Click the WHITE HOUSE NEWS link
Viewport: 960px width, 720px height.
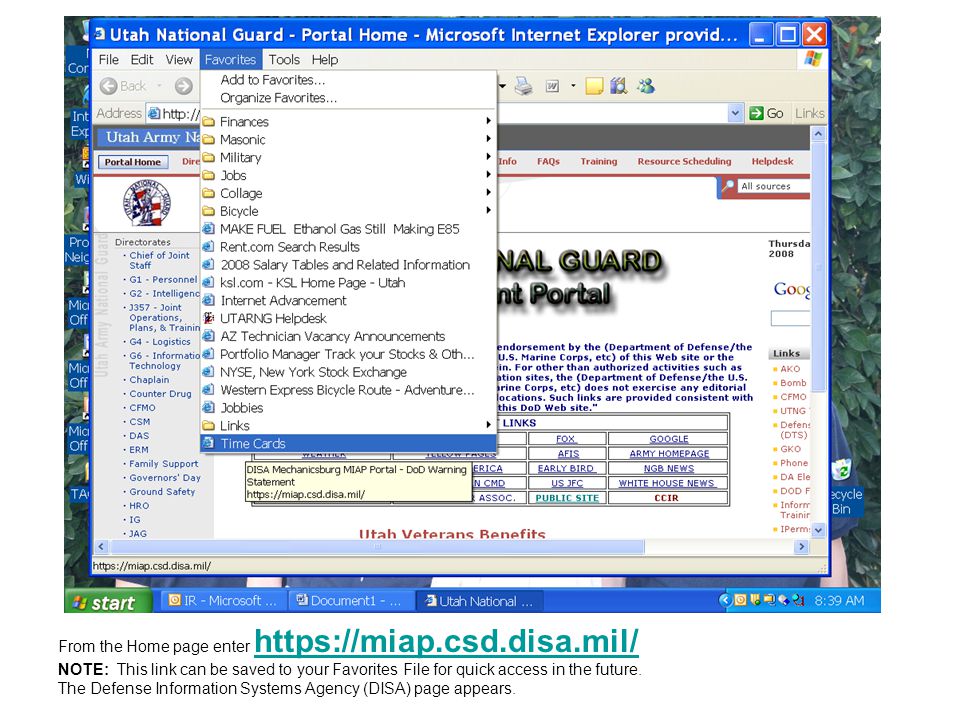[667, 483]
